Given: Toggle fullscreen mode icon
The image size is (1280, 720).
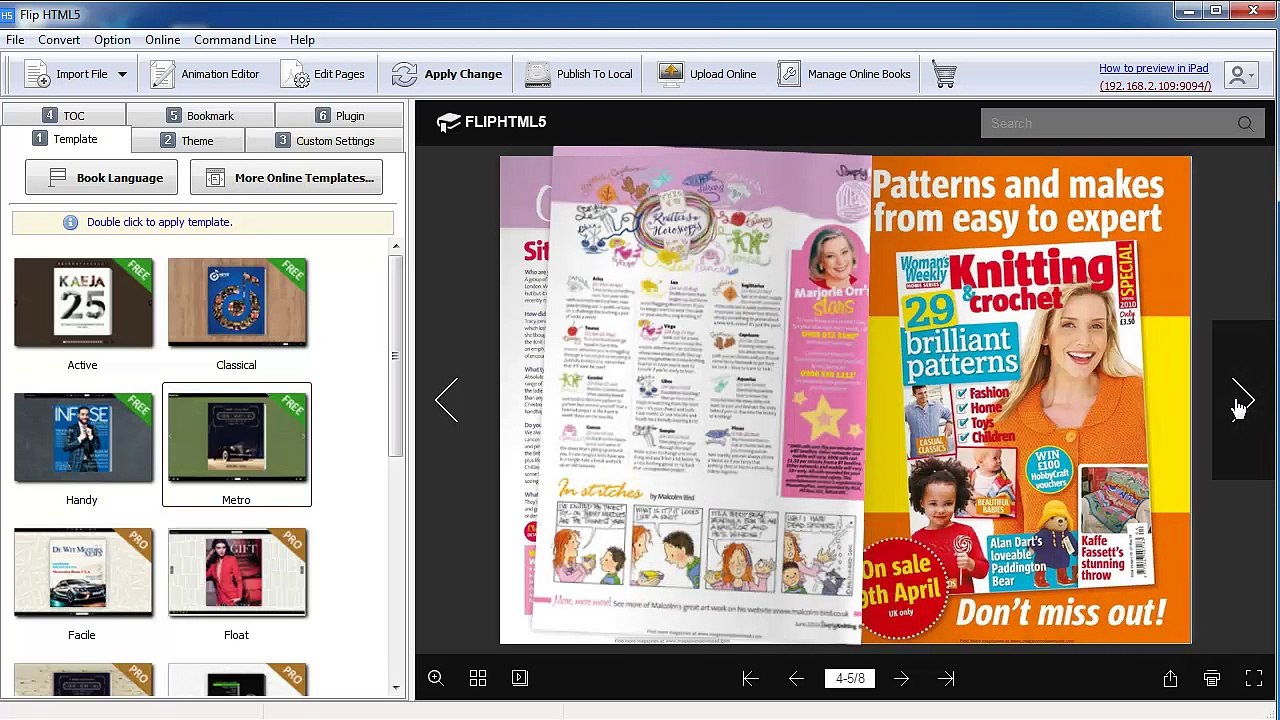Looking at the screenshot, I should tap(1254, 679).
